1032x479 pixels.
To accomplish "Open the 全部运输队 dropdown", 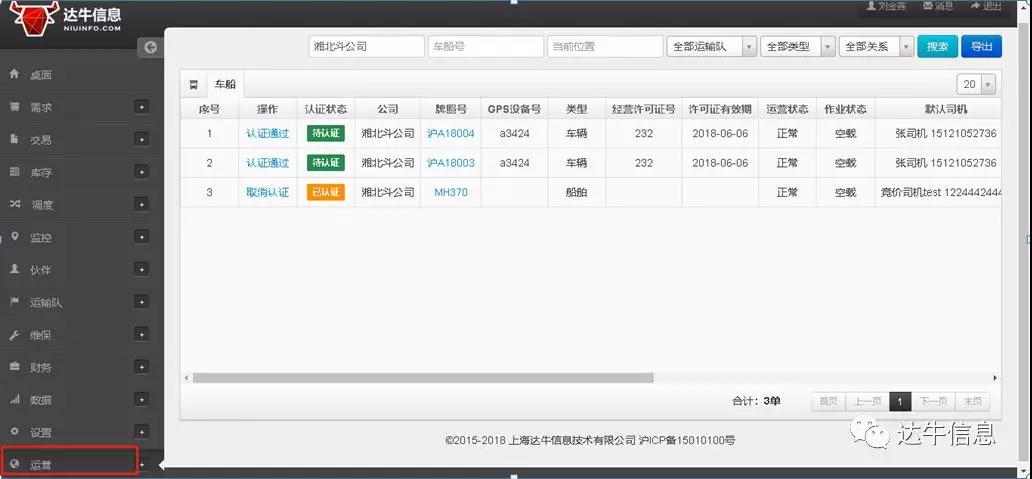I will [x=710, y=47].
